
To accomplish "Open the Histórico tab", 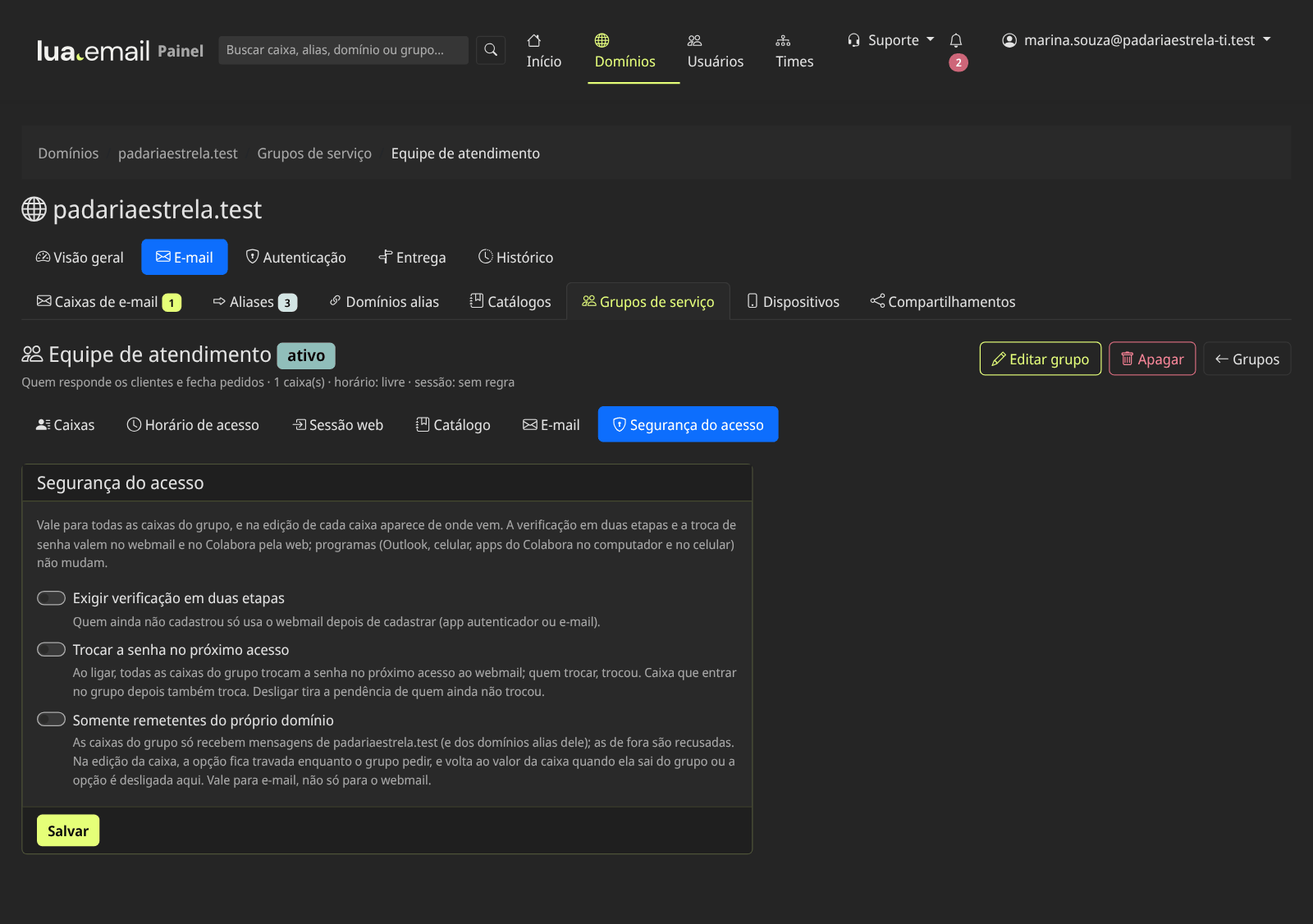I will click(x=515, y=258).
